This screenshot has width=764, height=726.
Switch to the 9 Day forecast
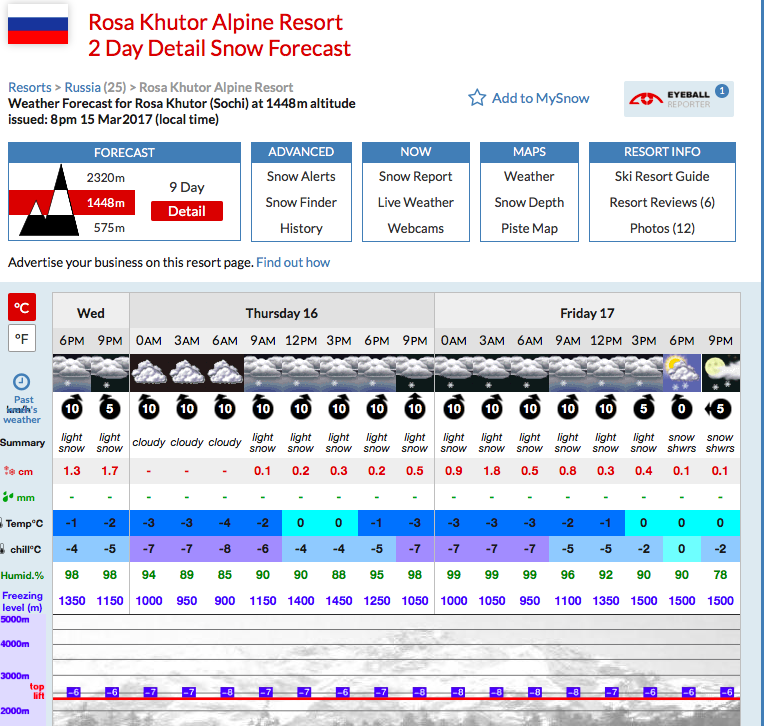(187, 187)
